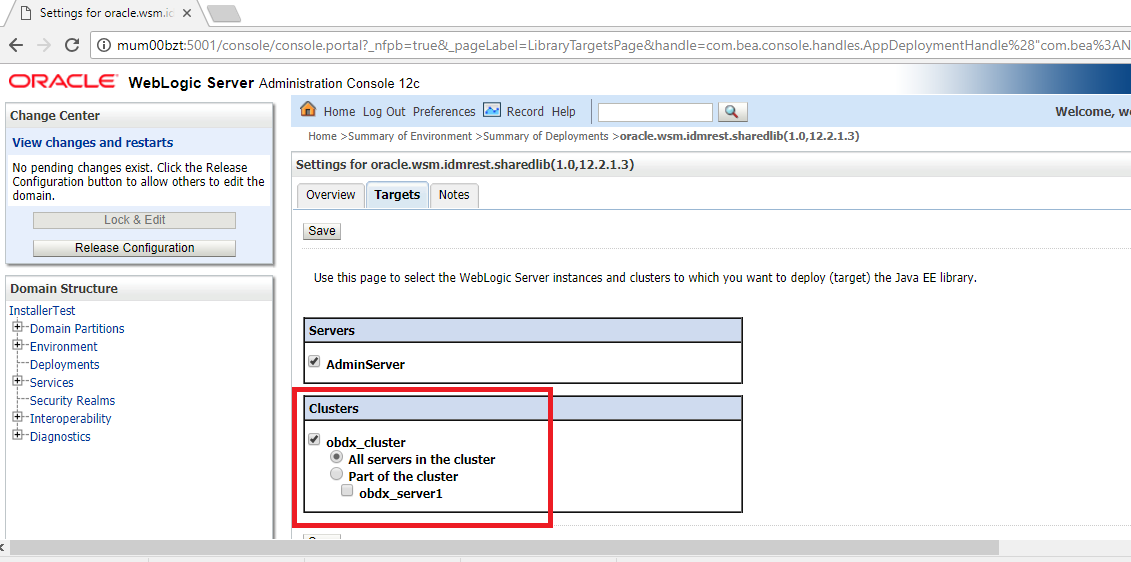Click Services tree link

tap(52, 383)
